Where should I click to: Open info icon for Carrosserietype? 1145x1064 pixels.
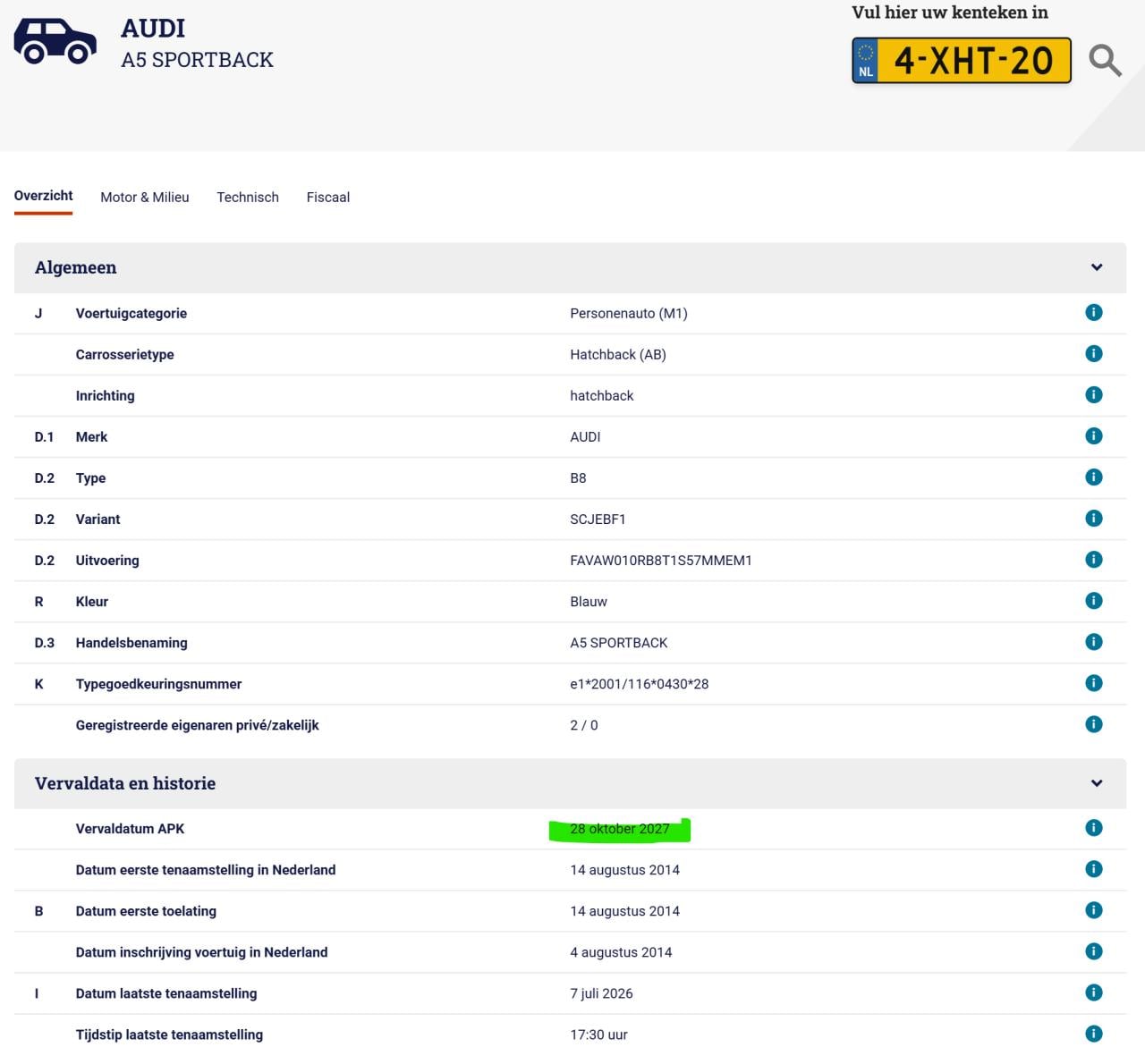[1093, 353]
